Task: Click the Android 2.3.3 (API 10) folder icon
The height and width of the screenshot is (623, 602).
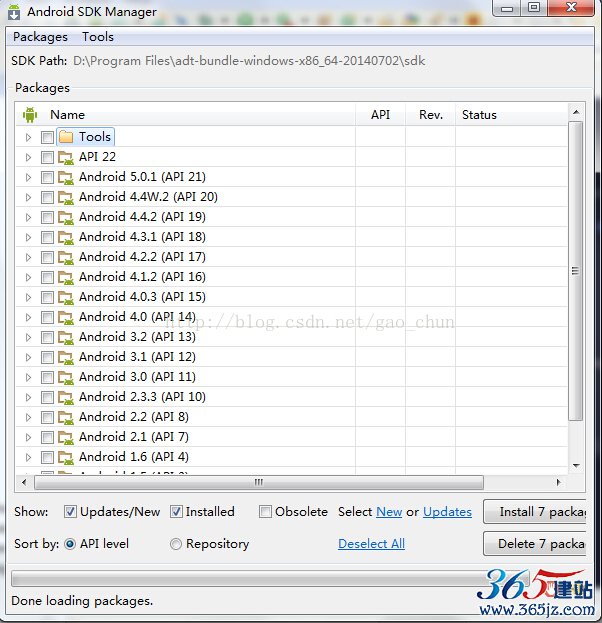Action: 66,397
